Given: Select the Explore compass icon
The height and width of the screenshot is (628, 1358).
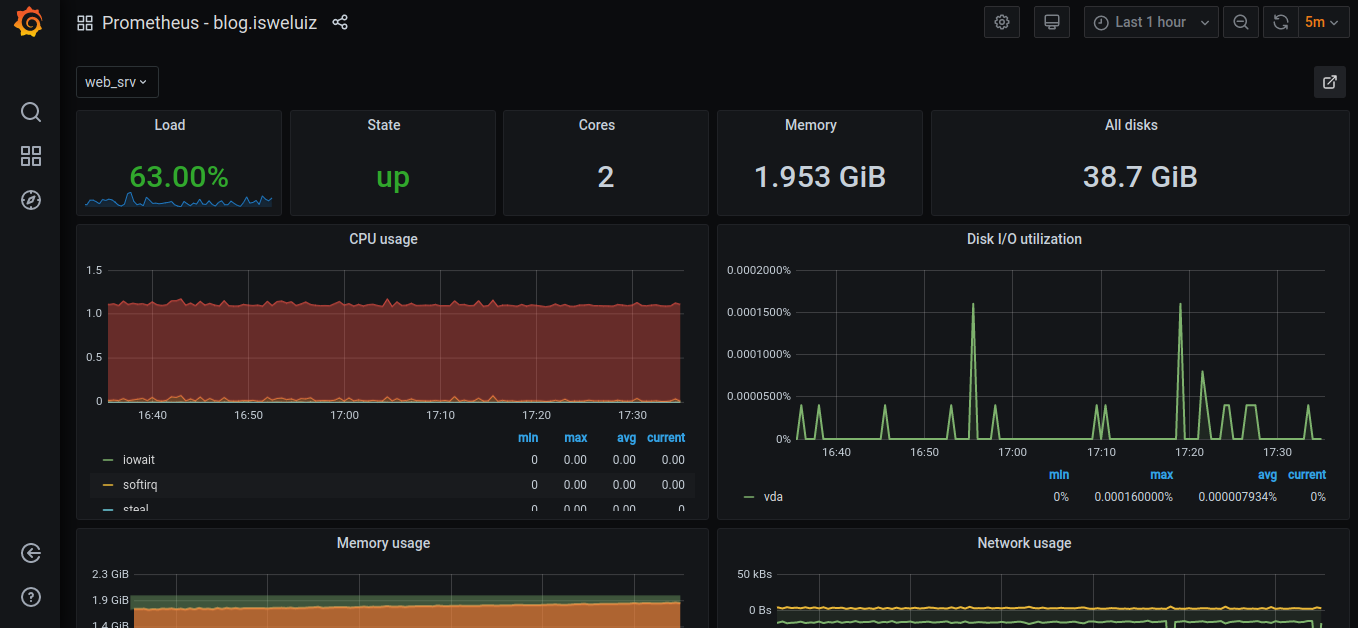Looking at the screenshot, I should click(x=30, y=200).
